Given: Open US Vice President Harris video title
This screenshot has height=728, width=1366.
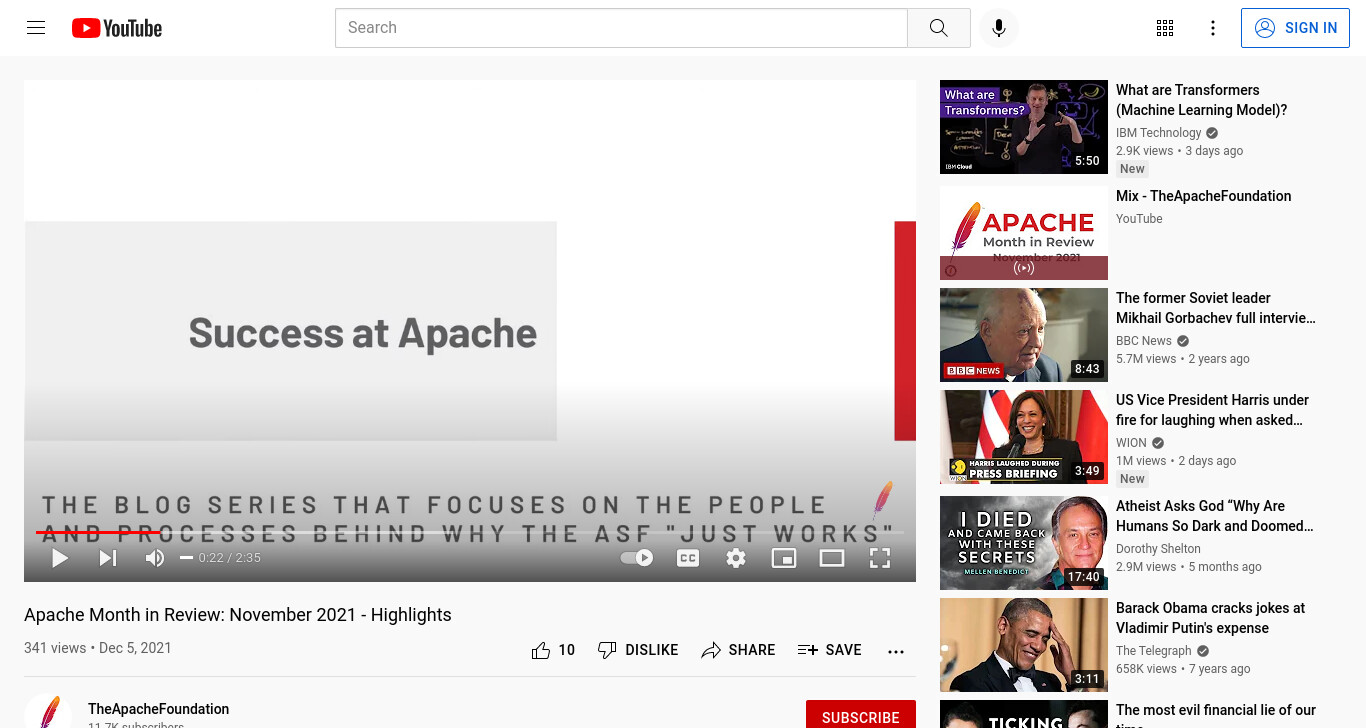Looking at the screenshot, I should click(x=1212, y=410).
